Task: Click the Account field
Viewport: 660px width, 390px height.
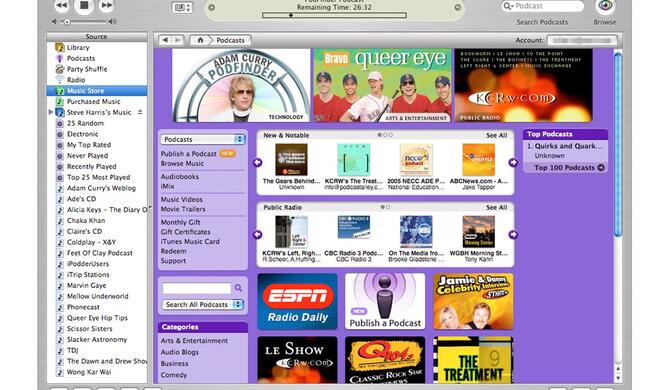Action: pos(582,40)
